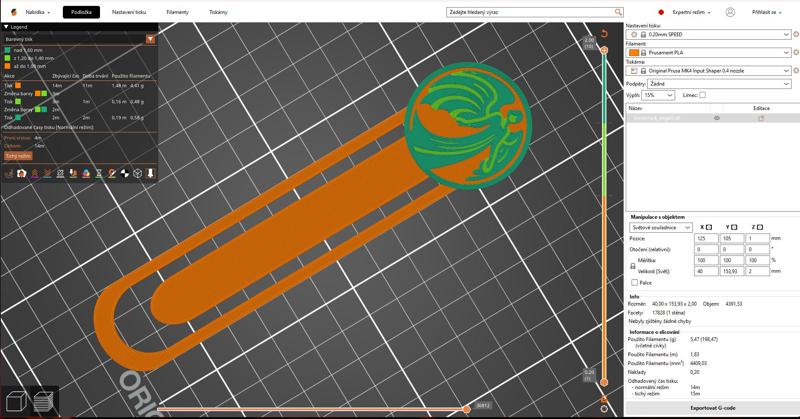Viewport: 800px width, 419px height.
Task: Click the filament orange color swatch
Action: tap(634, 52)
